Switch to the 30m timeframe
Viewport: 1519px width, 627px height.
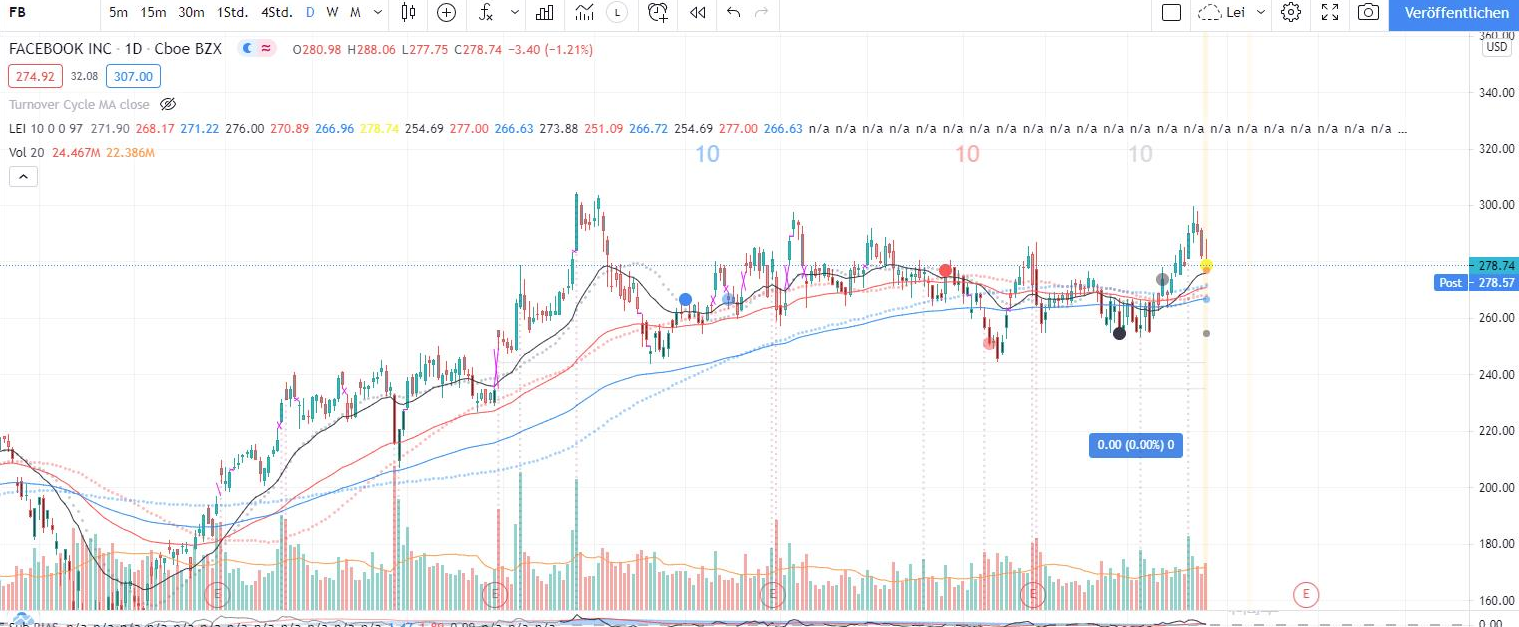(x=191, y=12)
